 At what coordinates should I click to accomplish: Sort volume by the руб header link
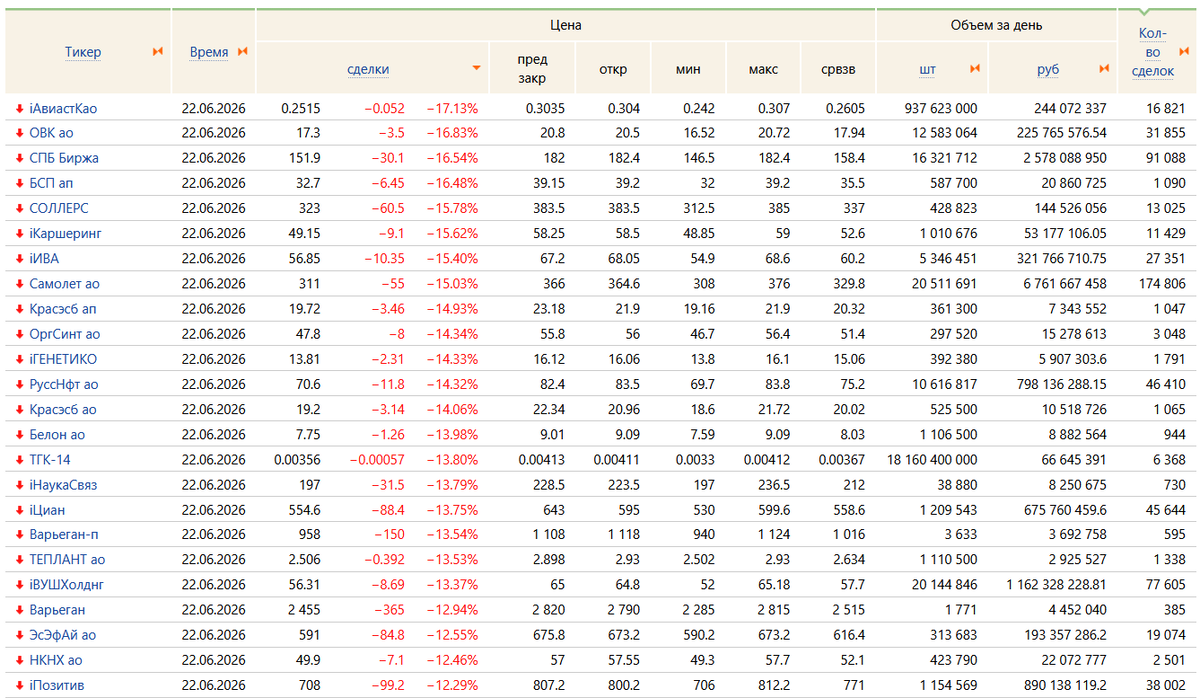[x=1048, y=69]
